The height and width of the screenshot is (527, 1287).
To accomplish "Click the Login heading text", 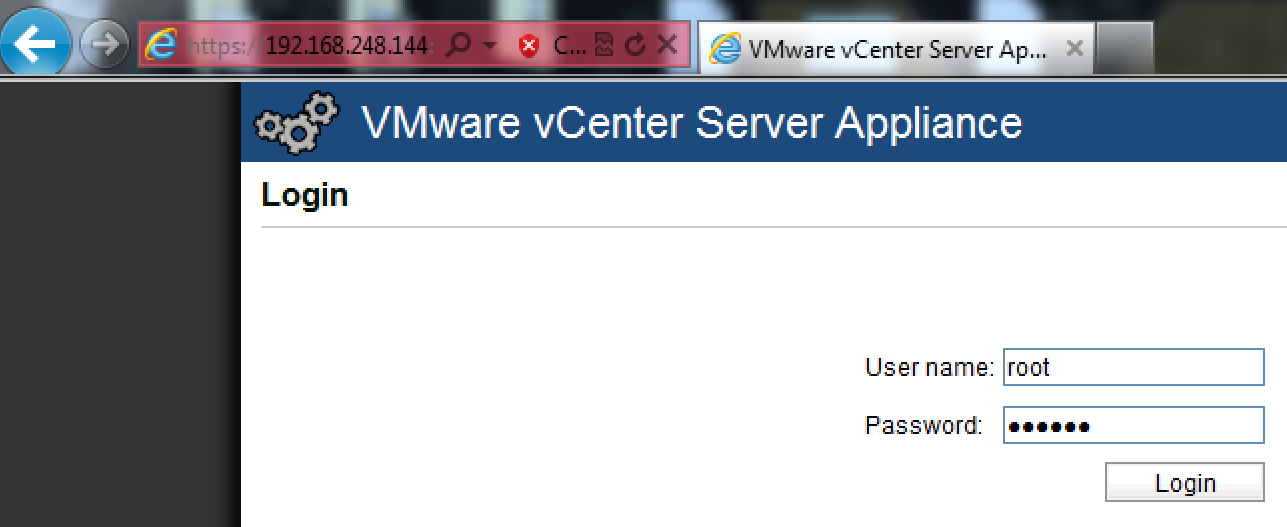I will coord(305,195).
